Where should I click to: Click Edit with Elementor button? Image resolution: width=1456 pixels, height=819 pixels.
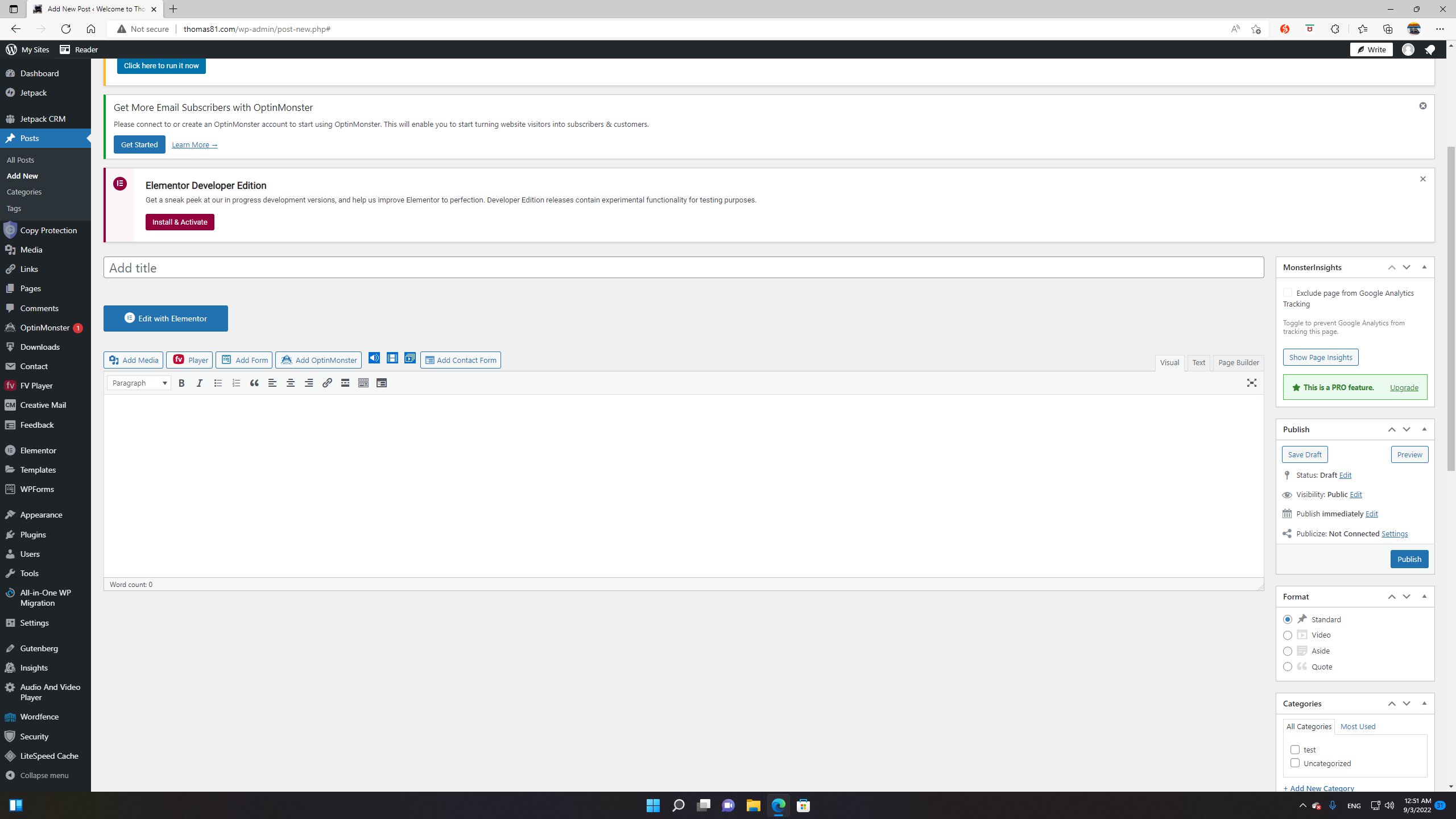(166, 318)
